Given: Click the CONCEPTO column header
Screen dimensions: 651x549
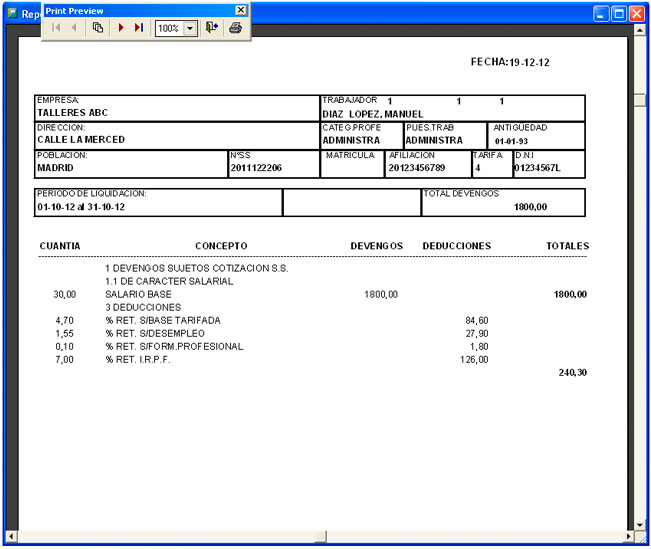Looking at the screenshot, I should [x=221, y=246].
